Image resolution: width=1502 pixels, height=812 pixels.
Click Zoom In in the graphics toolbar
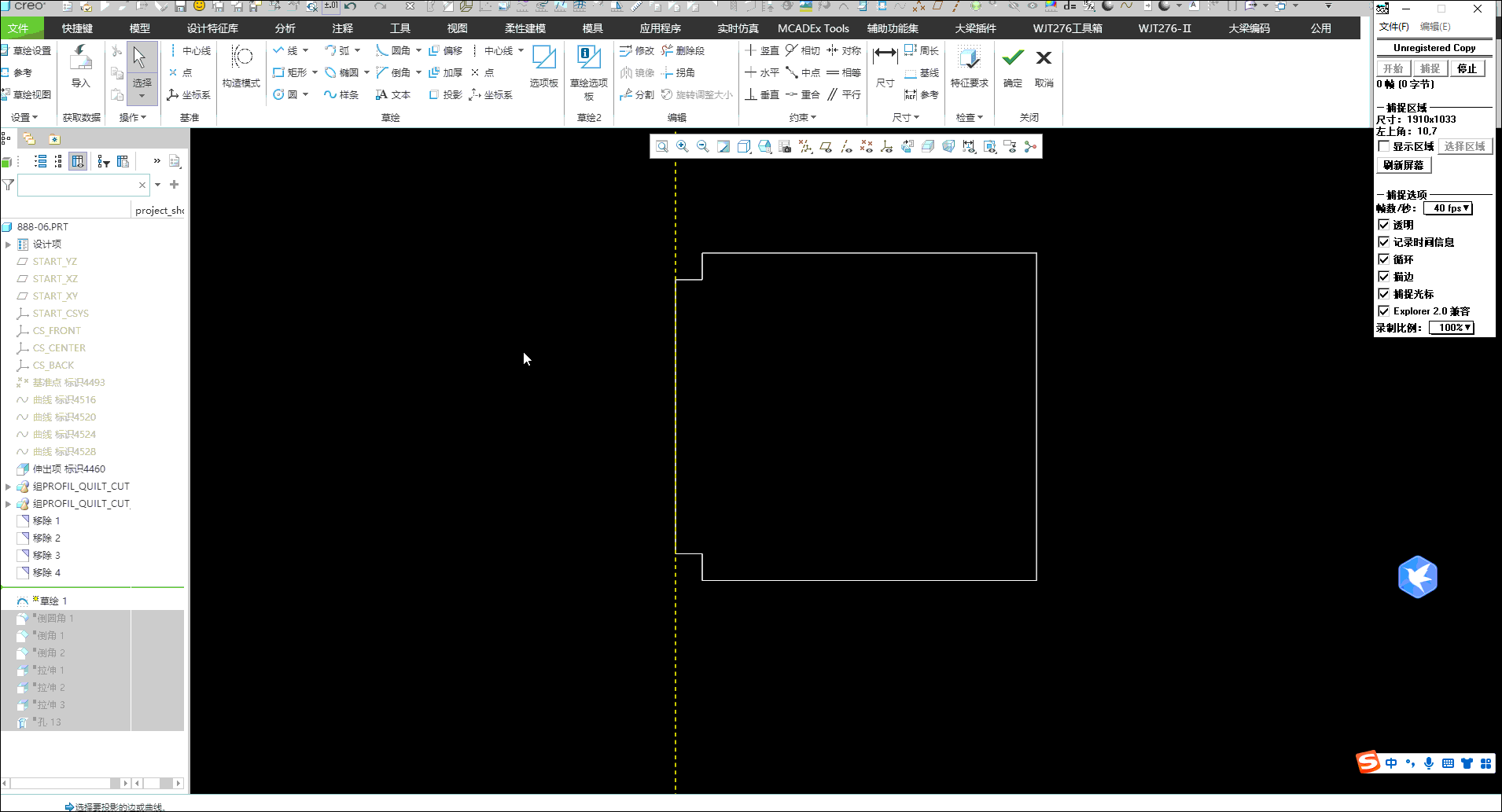(x=683, y=146)
